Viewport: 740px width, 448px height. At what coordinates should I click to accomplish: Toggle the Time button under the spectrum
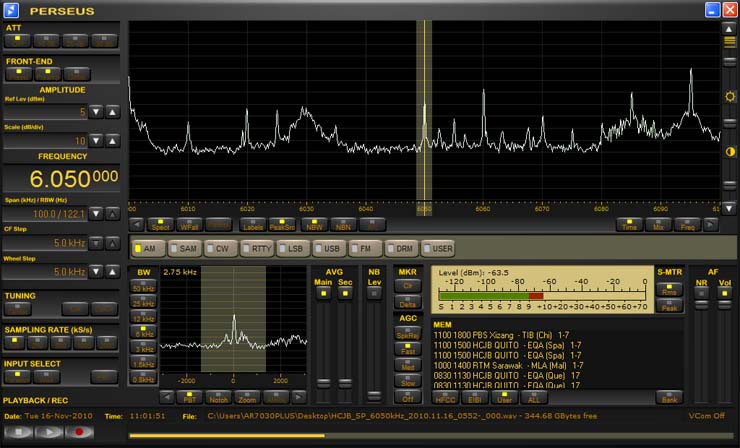click(630, 225)
